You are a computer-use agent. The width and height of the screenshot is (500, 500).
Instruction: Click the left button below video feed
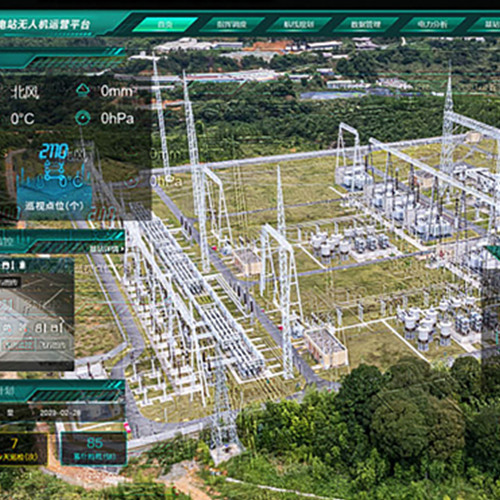pyautogui.click(x=19, y=345)
